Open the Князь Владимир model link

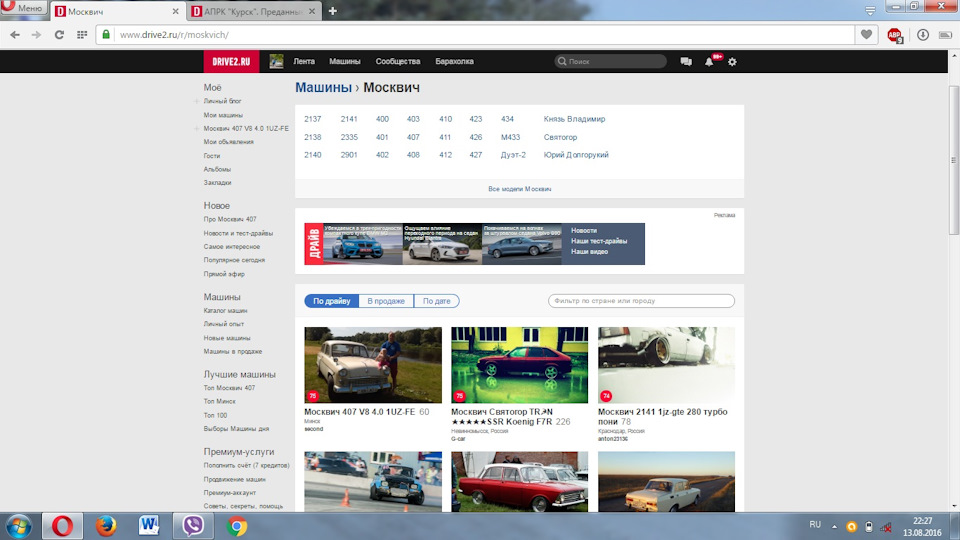(574, 119)
